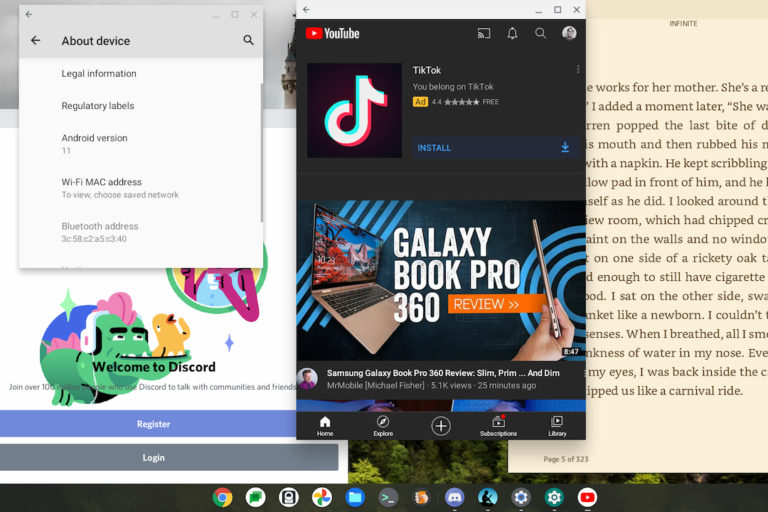
Task: Open Google Photos from the shelf
Action: (322, 497)
